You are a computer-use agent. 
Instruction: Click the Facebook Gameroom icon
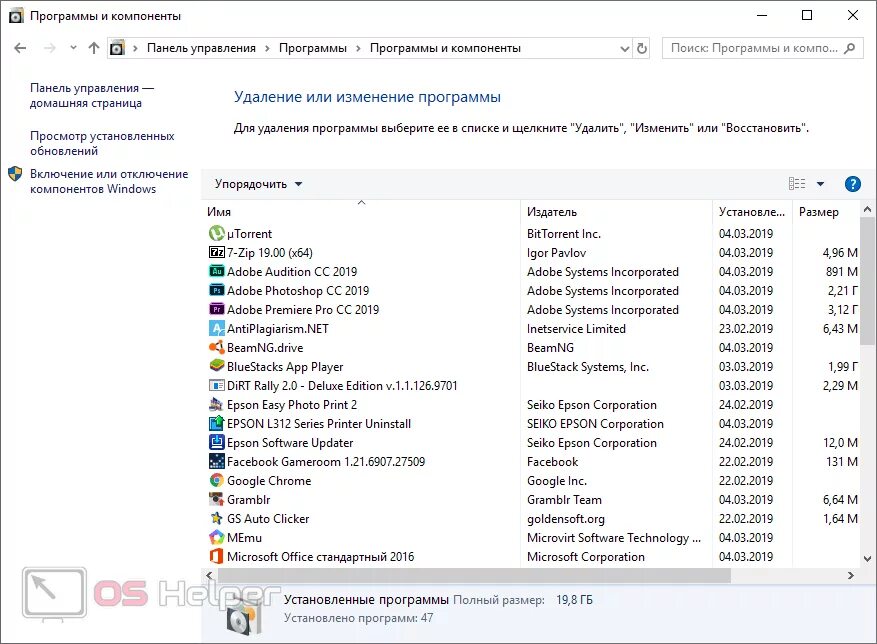(x=216, y=462)
